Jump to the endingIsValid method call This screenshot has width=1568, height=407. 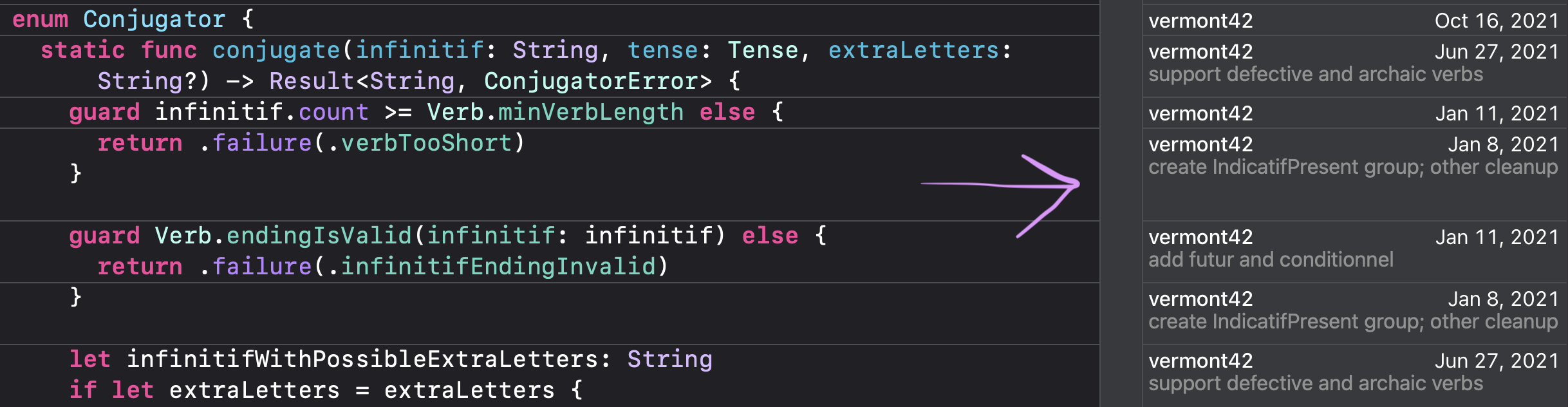click(319, 236)
